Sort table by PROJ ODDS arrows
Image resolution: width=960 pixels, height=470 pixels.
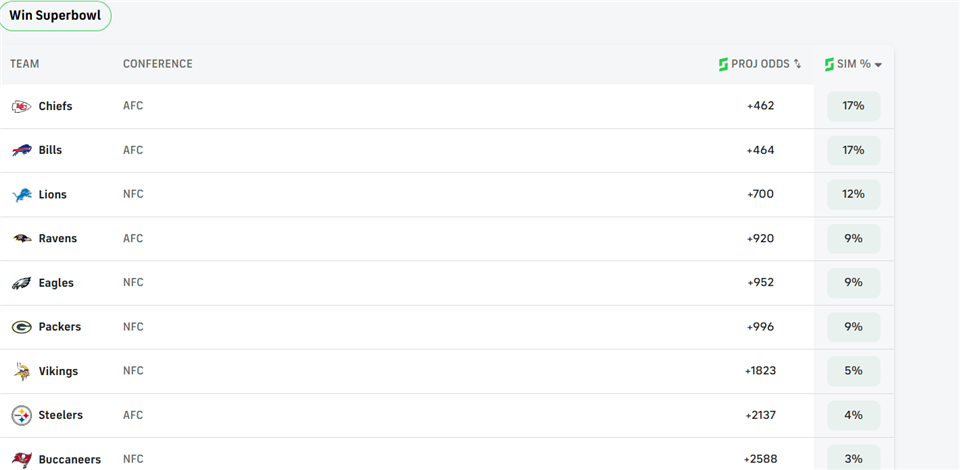point(797,64)
